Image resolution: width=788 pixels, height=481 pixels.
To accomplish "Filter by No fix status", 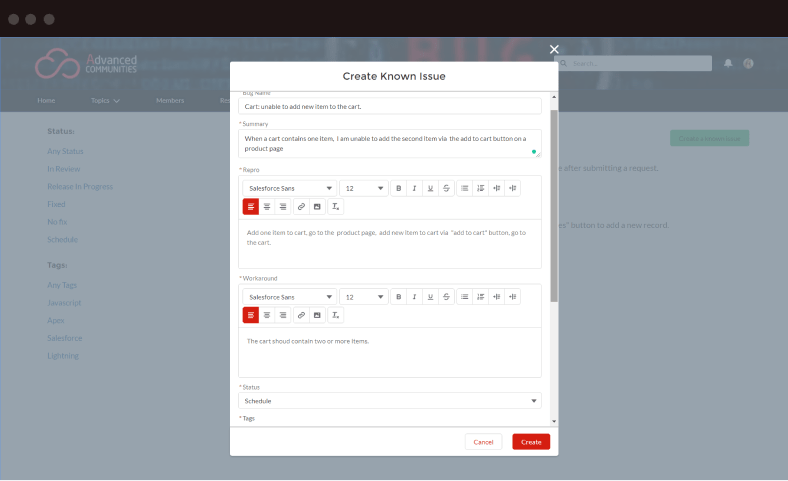I will [57, 222].
